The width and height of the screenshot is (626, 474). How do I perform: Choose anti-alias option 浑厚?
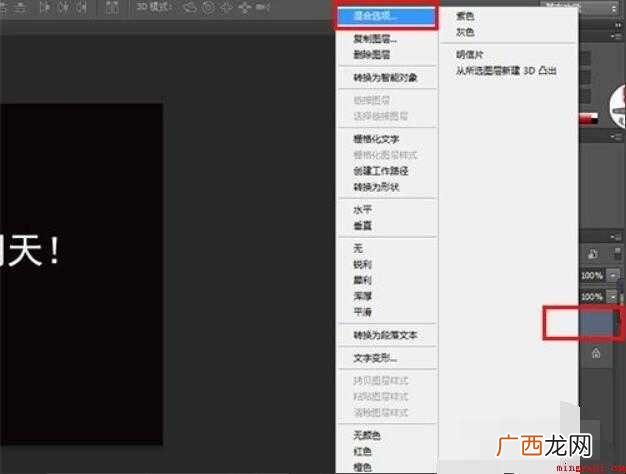tap(363, 296)
